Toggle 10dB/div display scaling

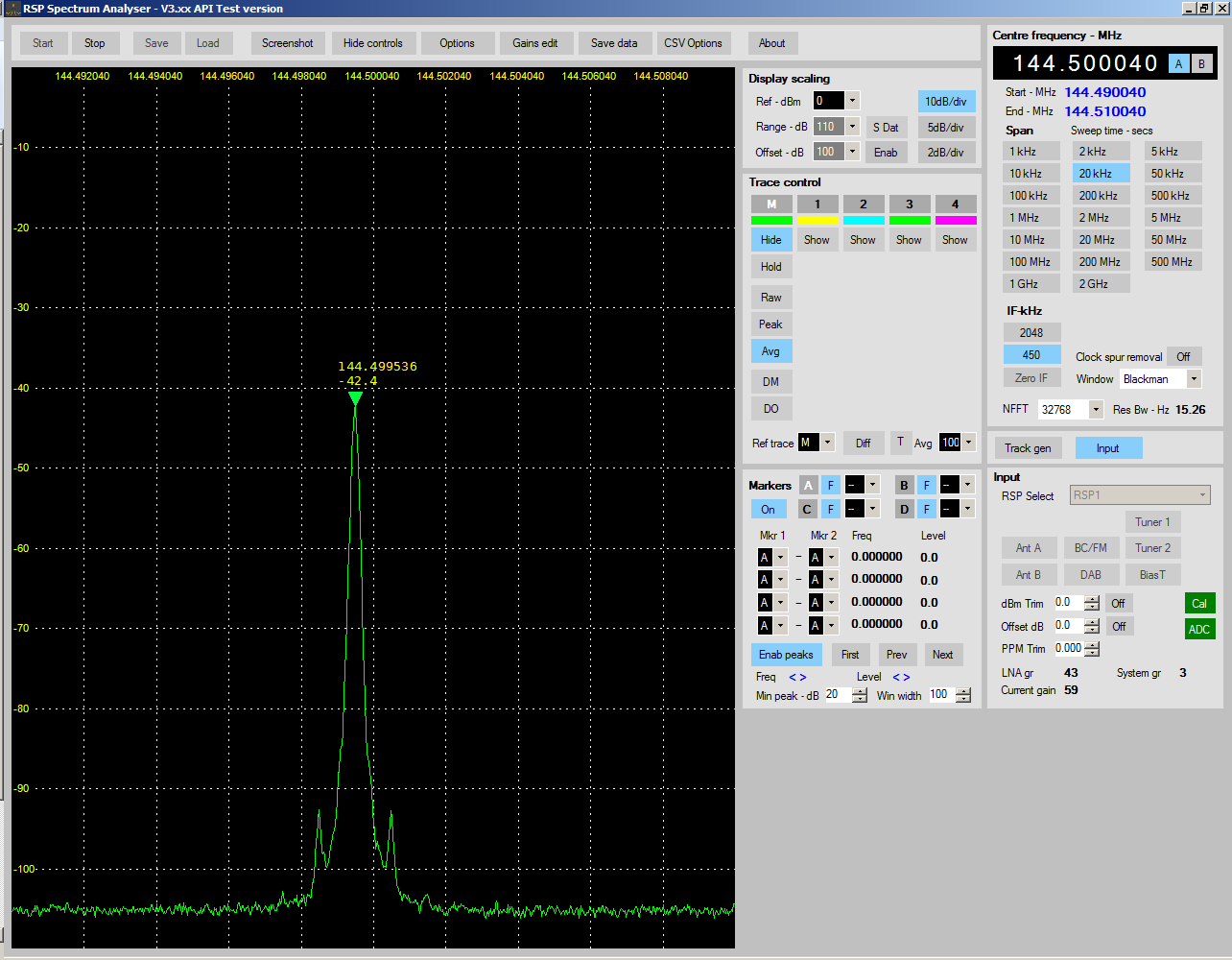click(946, 102)
